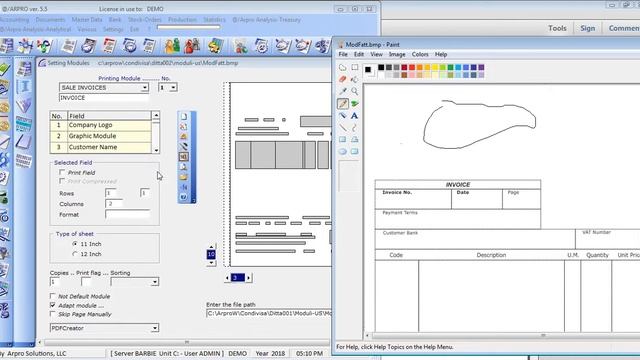Choose the Fill With Color bucket tool

[355, 79]
